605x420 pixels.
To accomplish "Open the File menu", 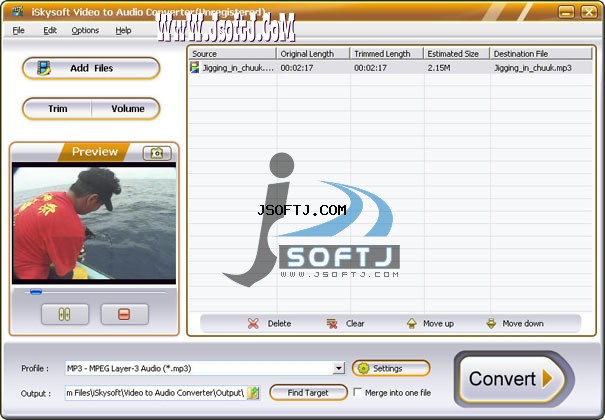I will [19, 30].
